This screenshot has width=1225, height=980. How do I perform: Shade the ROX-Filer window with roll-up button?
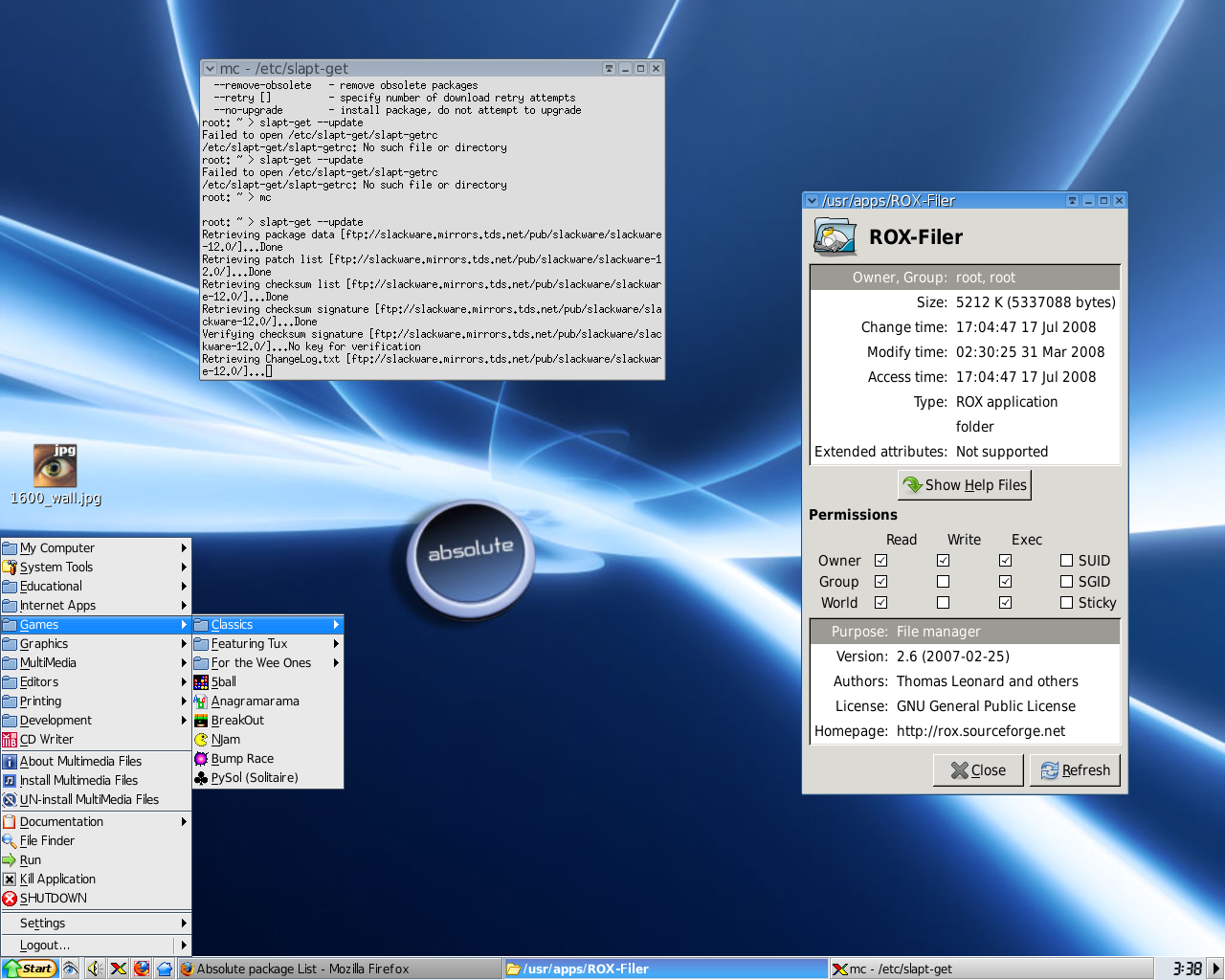coord(1072,201)
